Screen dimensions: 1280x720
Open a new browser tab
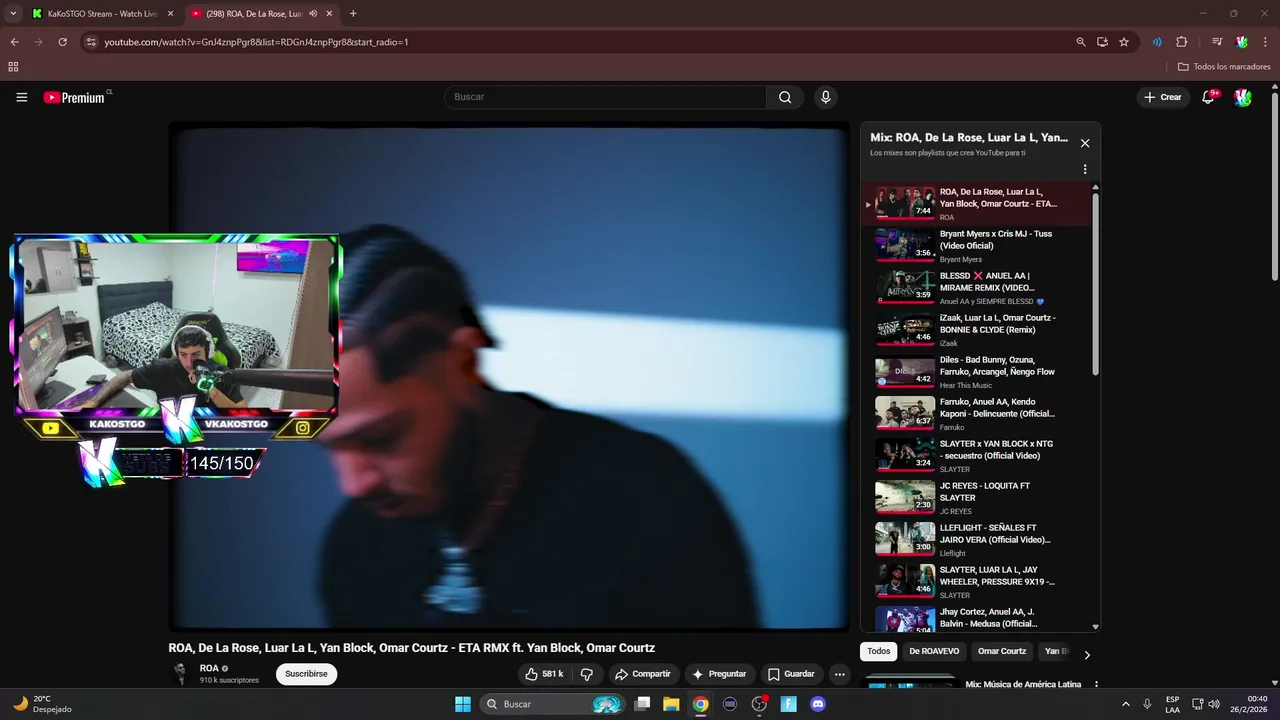point(353,13)
